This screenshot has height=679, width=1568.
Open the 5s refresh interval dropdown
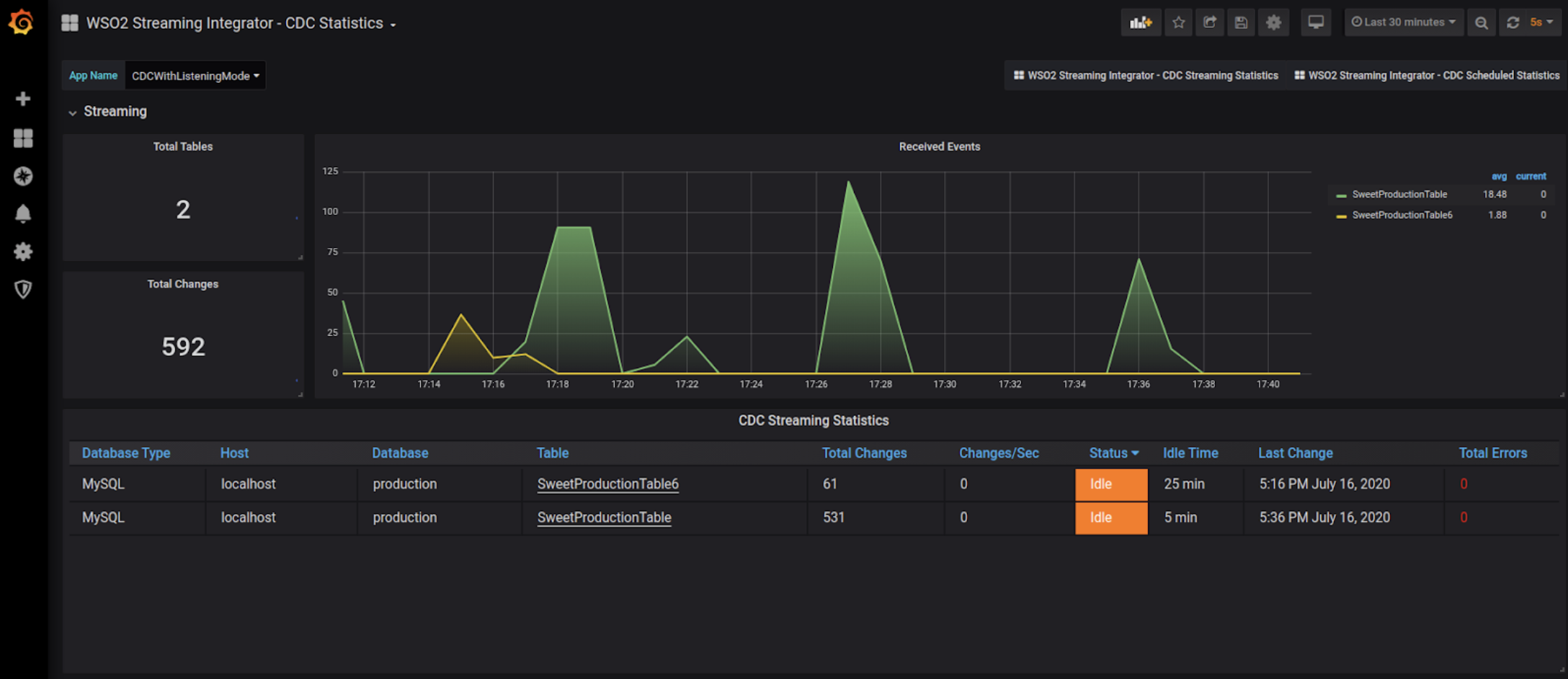coord(1542,22)
